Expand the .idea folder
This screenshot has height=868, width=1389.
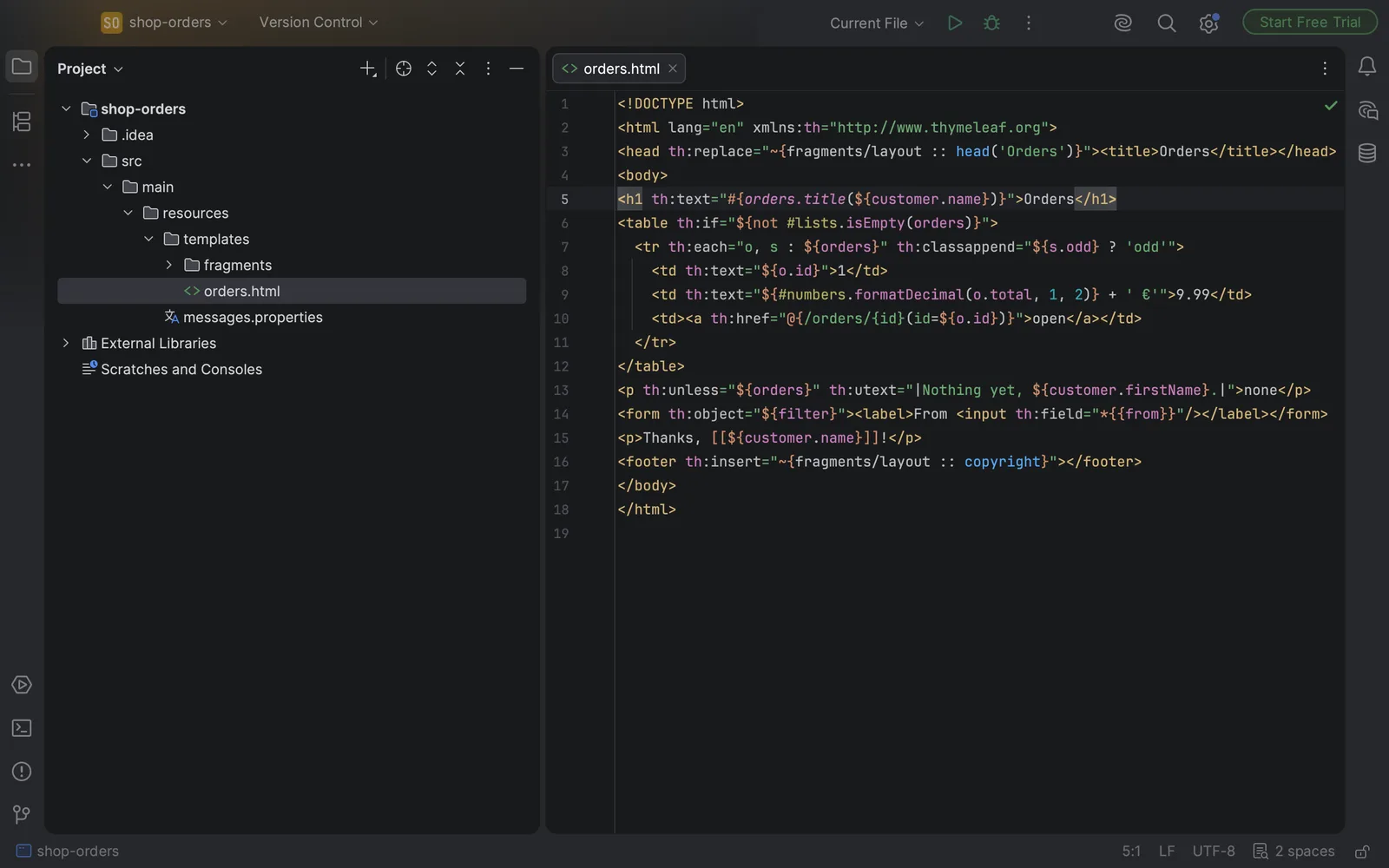click(x=86, y=135)
